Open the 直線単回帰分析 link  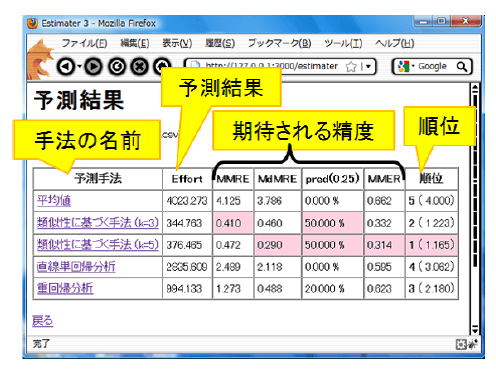pyautogui.click(x=76, y=267)
